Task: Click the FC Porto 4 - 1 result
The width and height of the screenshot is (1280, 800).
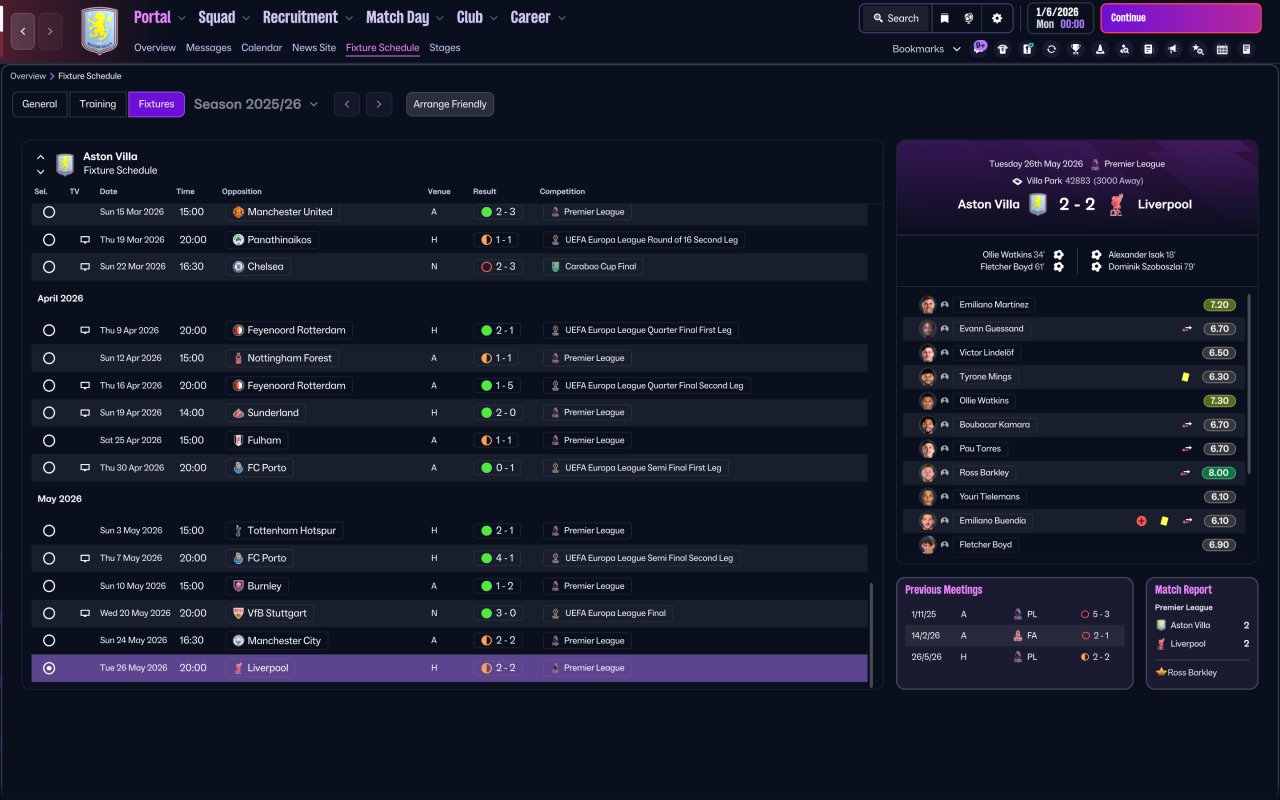Action: pyautogui.click(x=499, y=558)
